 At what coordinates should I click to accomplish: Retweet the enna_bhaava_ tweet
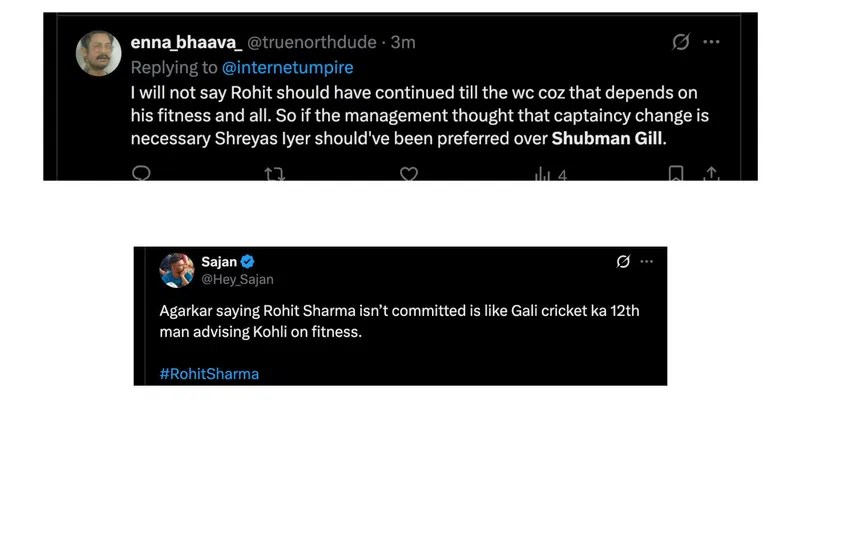(274, 175)
